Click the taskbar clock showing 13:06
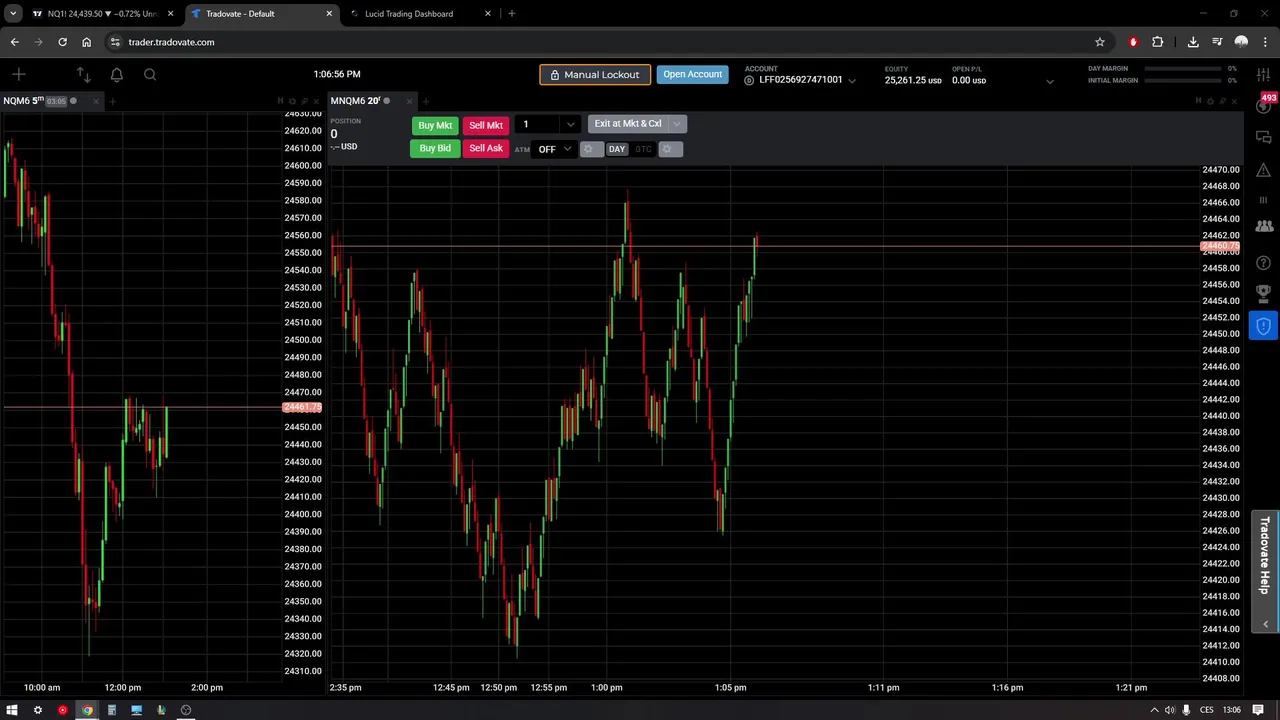Image resolution: width=1280 pixels, height=720 pixels. 1232,710
